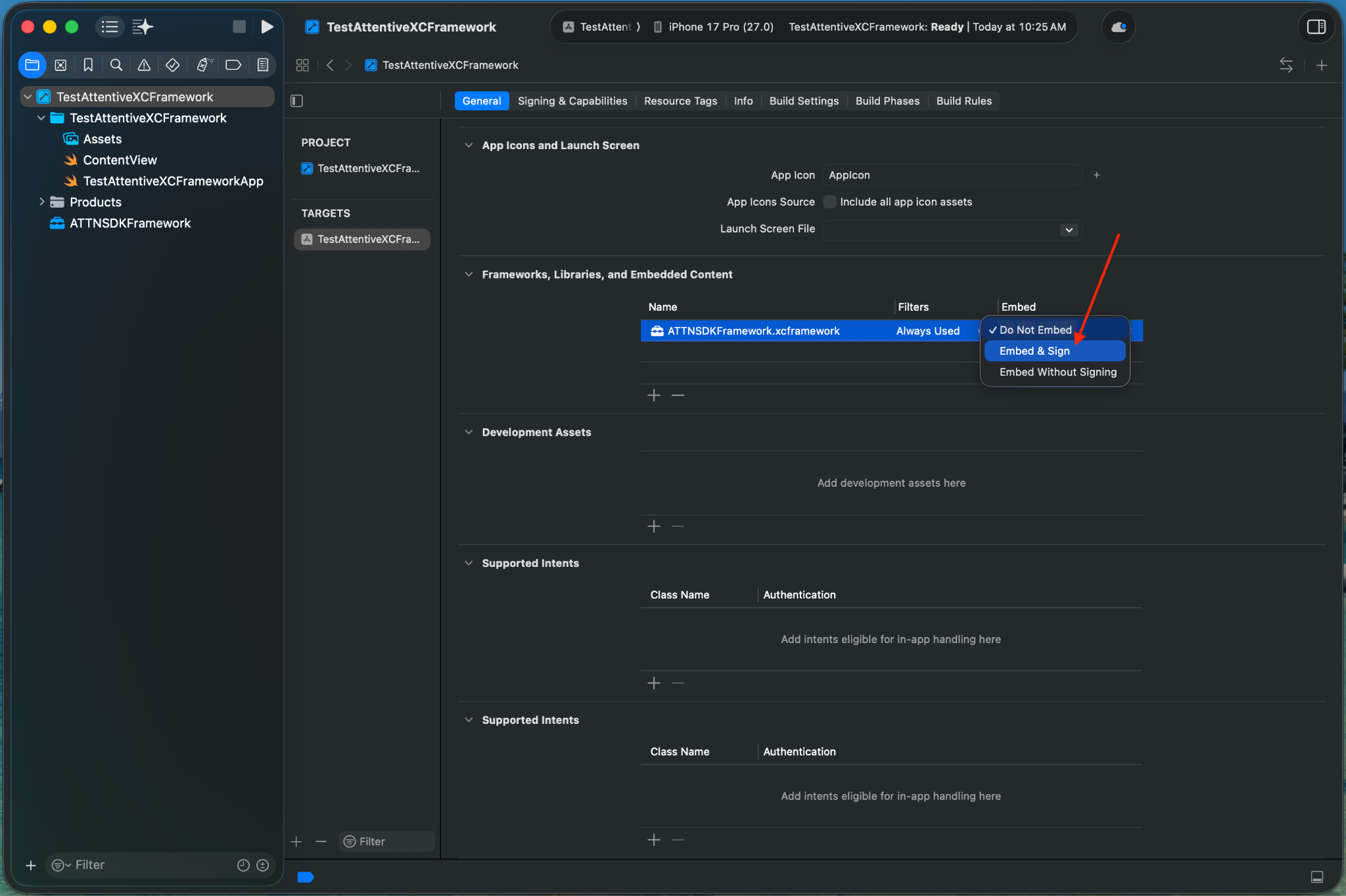Add new file in navigator footer

tap(30, 865)
